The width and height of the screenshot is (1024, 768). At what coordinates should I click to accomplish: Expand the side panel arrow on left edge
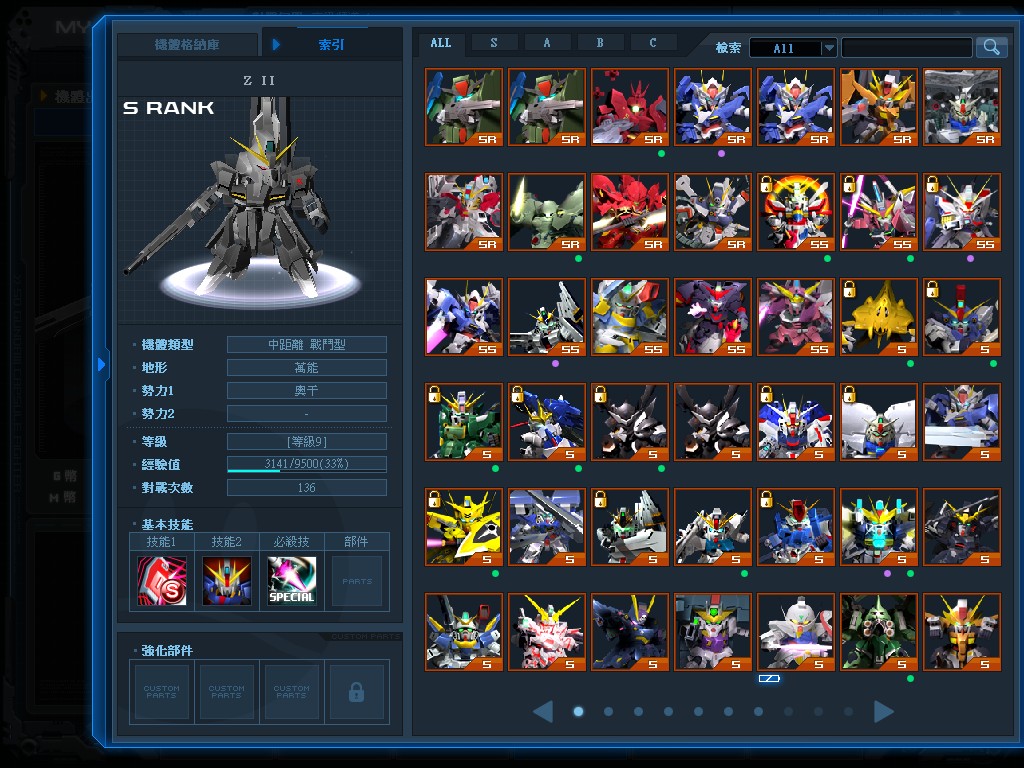(x=101, y=364)
